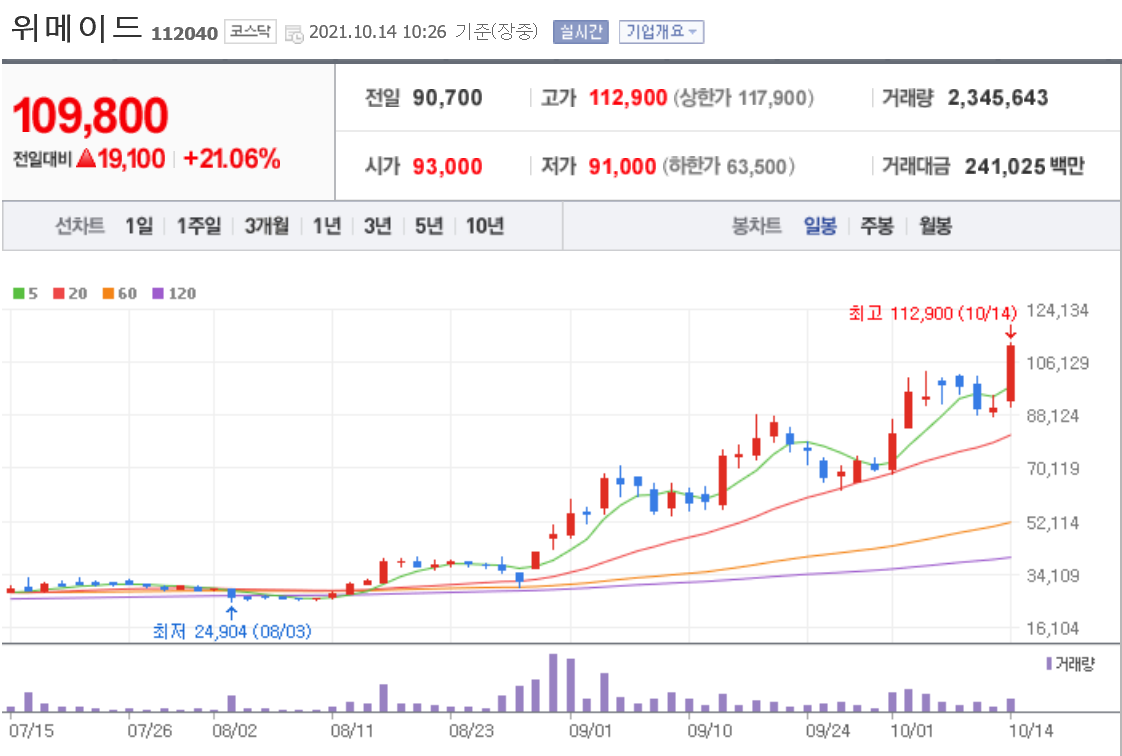Select the 주봉 weekly candle chart
This screenshot has height=756, width=1122.
coord(877,226)
